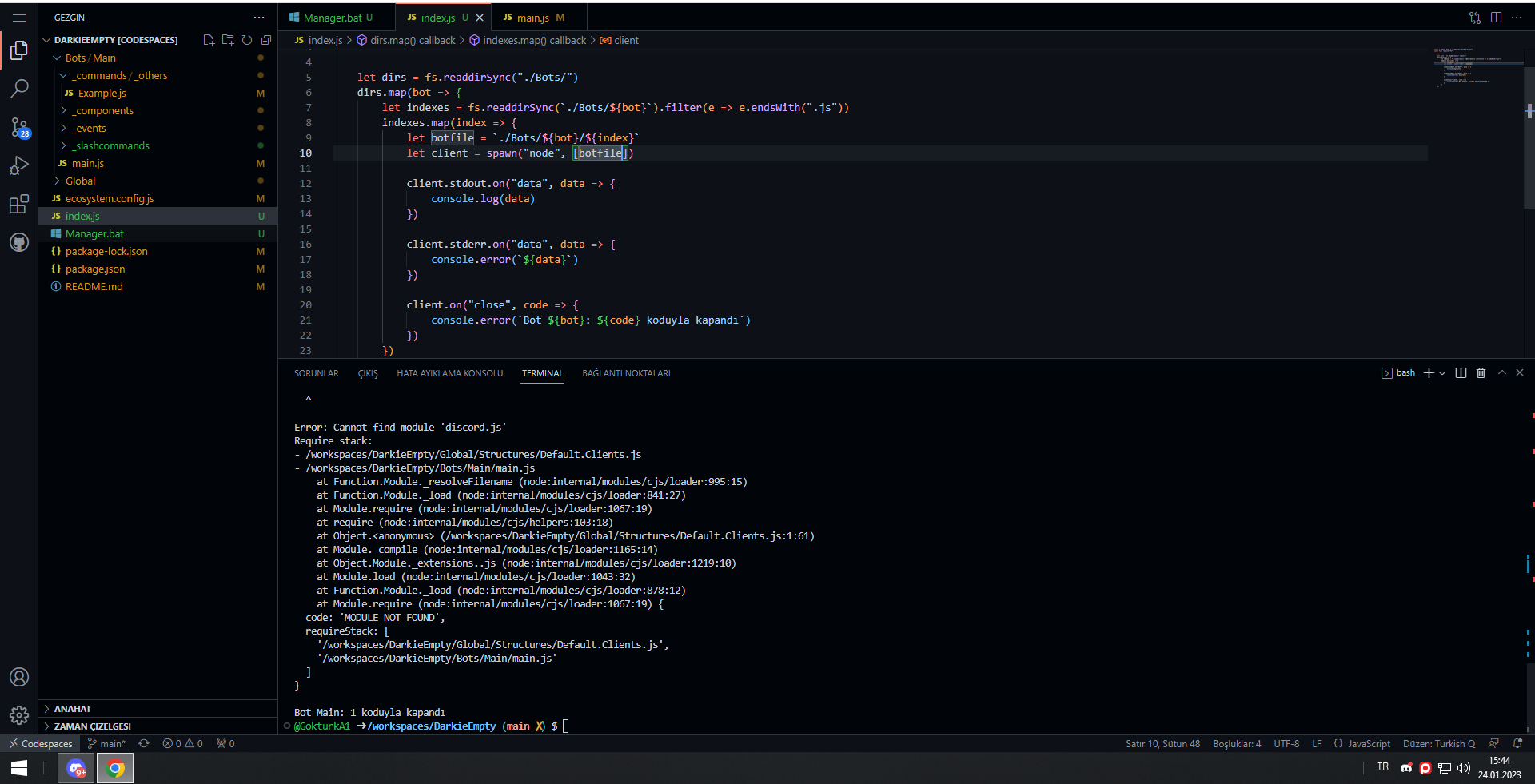The width and height of the screenshot is (1535, 784).
Task: Open the terminal launch profile dropdown
Action: [x=1442, y=373]
